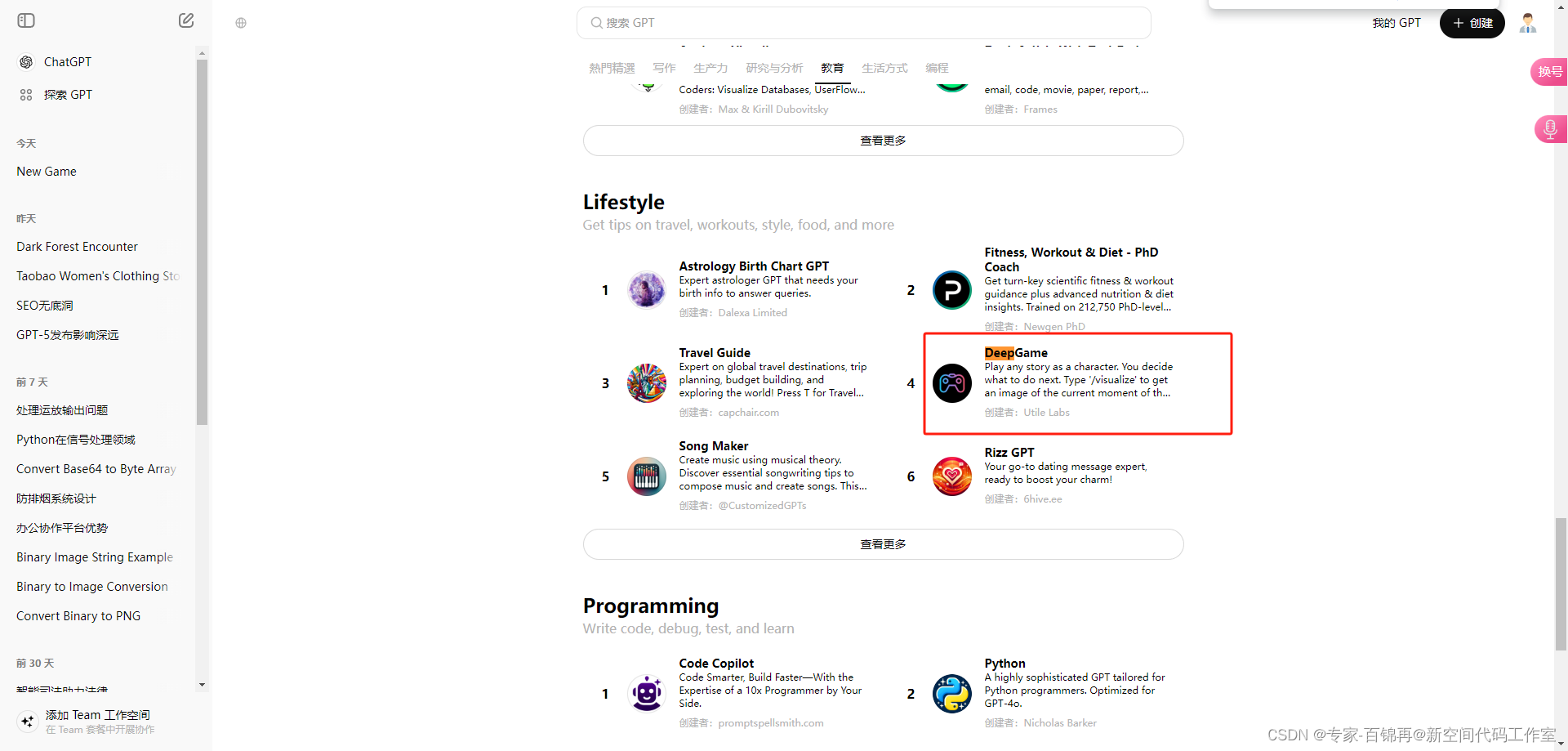This screenshot has width=1568, height=751.
Task: Click creator name capchair.com
Action: [748, 413]
